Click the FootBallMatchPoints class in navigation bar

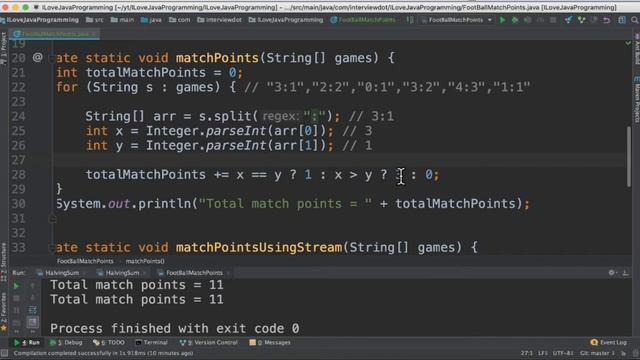362,20
